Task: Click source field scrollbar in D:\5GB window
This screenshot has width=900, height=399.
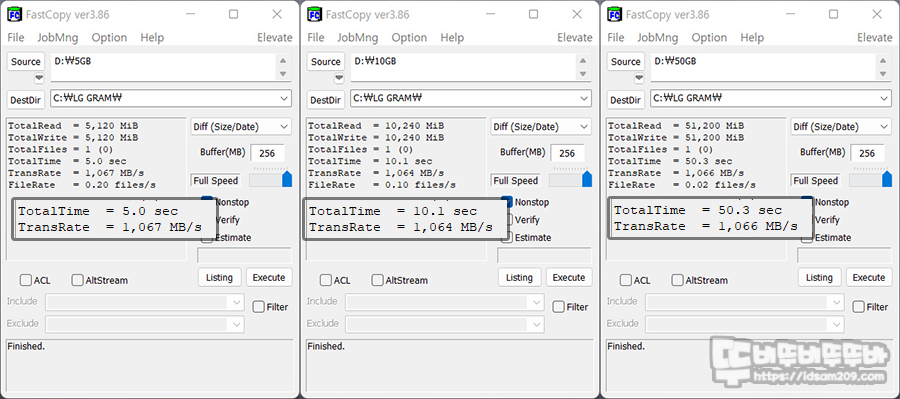Action: (283, 67)
